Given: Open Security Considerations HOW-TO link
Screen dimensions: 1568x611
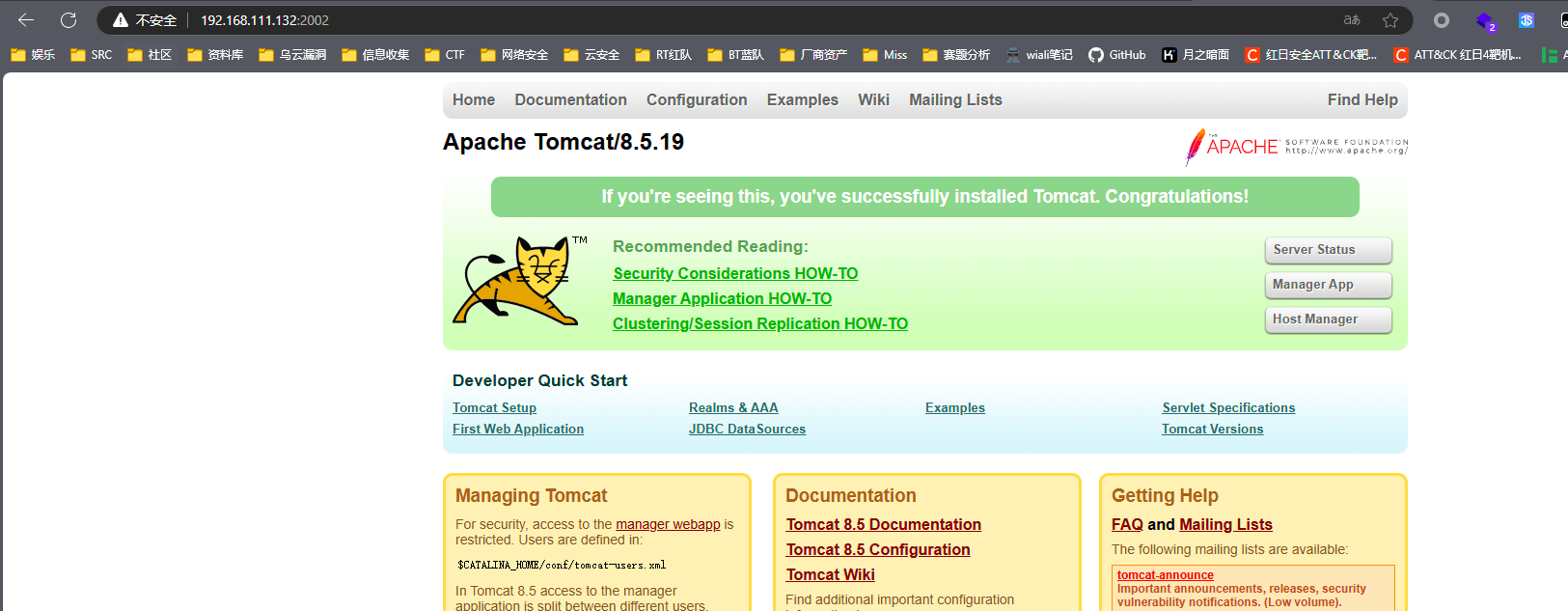Looking at the screenshot, I should pos(735,274).
